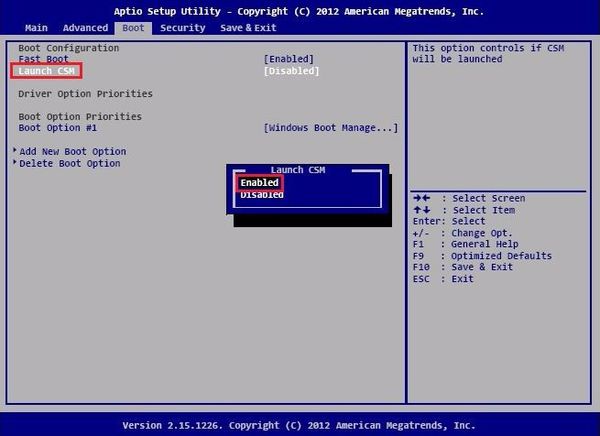The height and width of the screenshot is (436, 600).
Task: Open the Delete Boot Option submenu
Action: (x=70, y=163)
